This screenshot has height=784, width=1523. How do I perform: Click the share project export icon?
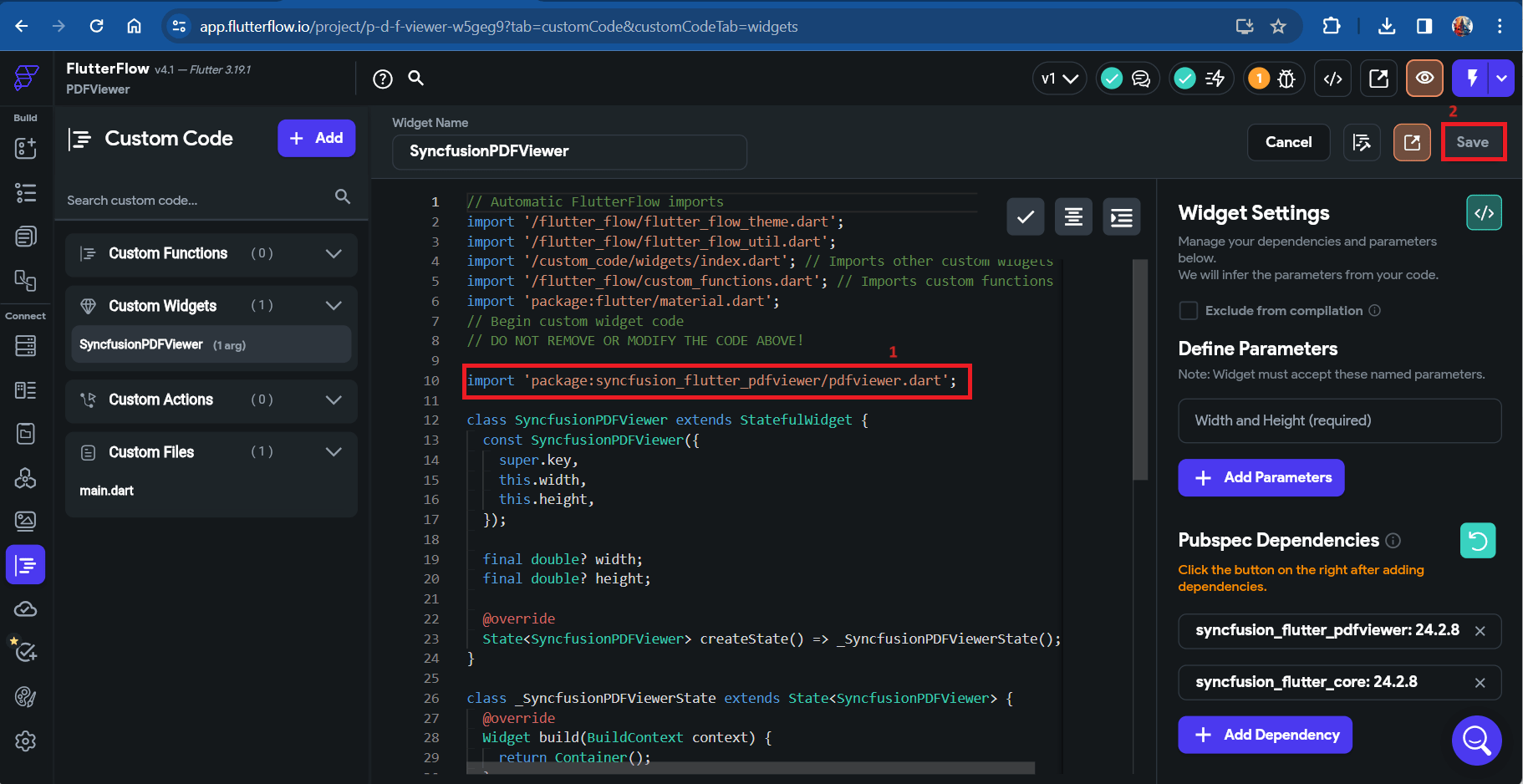1379,79
